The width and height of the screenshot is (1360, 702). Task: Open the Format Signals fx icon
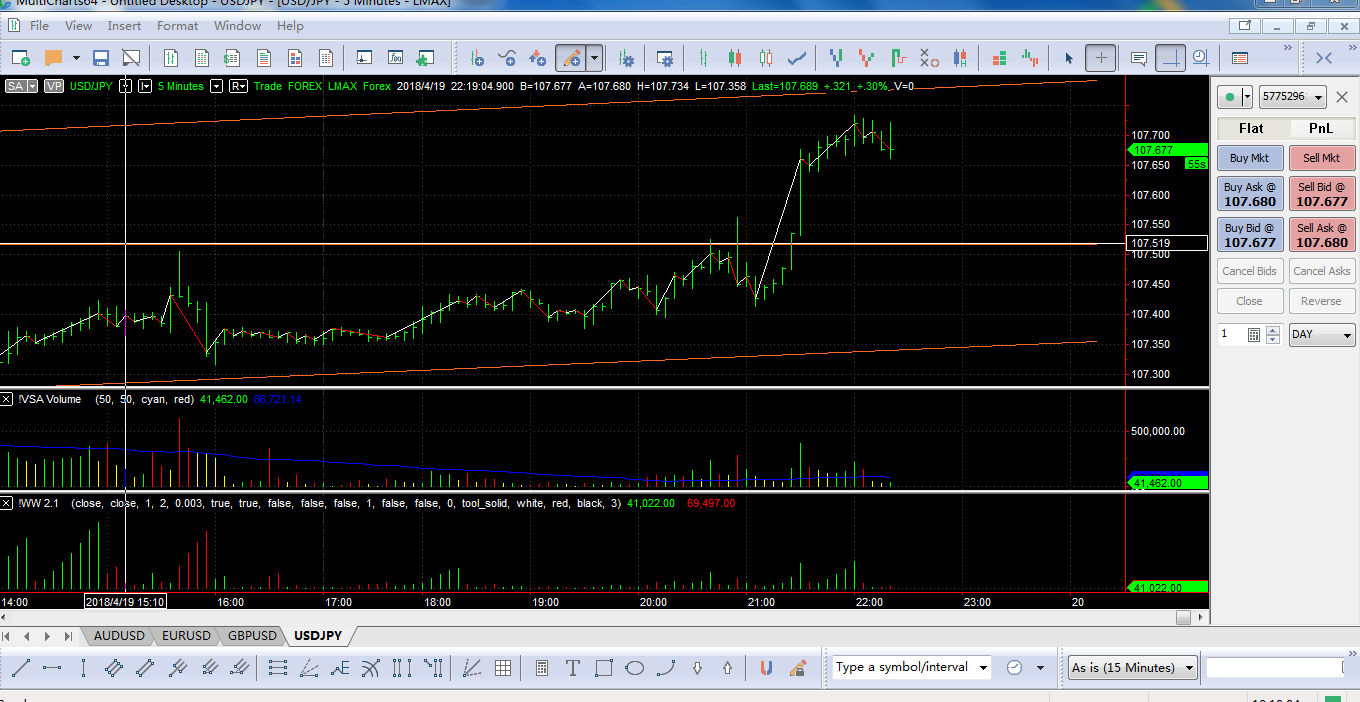coord(395,58)
